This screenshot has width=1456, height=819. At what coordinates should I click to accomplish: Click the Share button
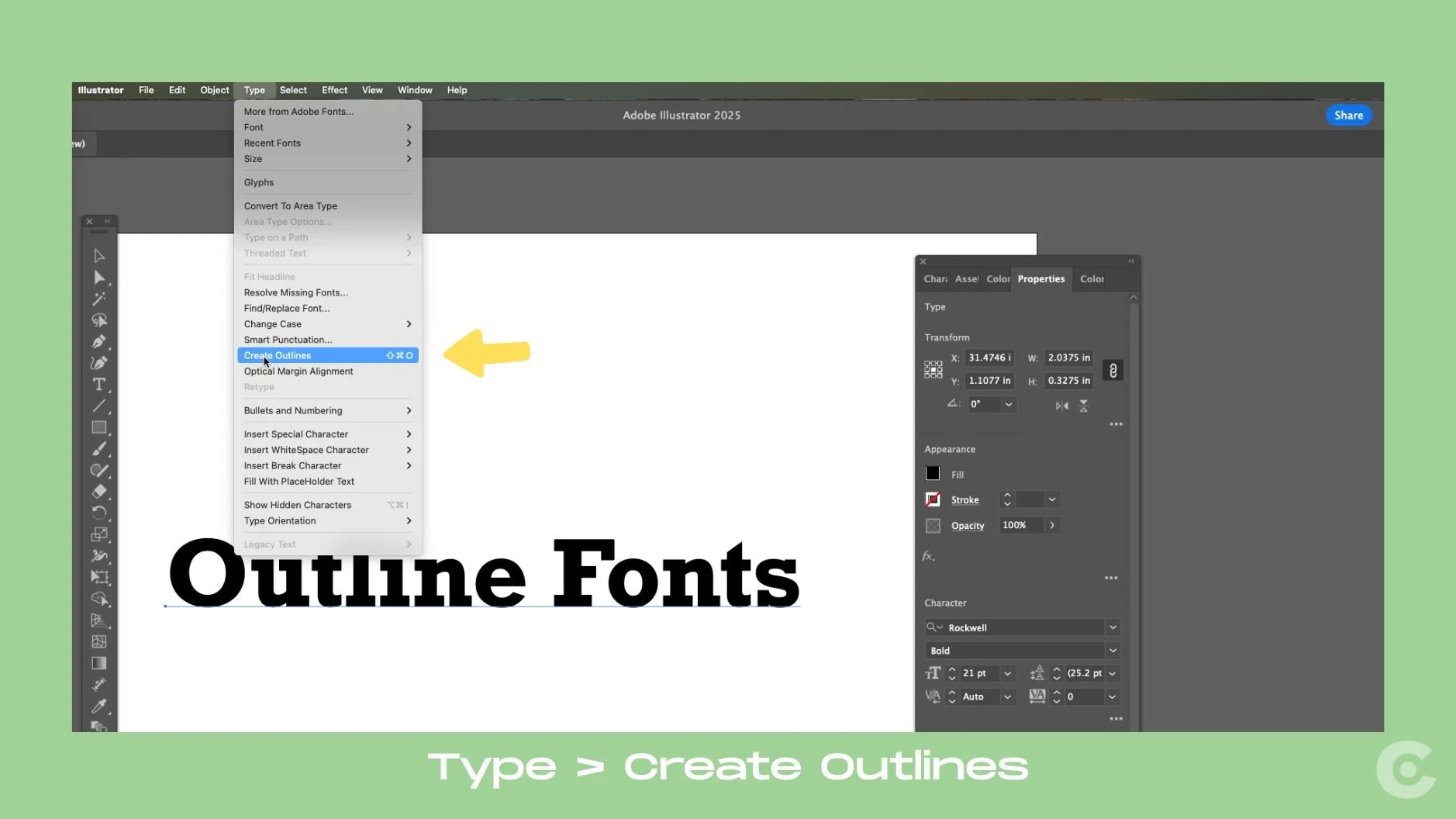point(1347,115)
